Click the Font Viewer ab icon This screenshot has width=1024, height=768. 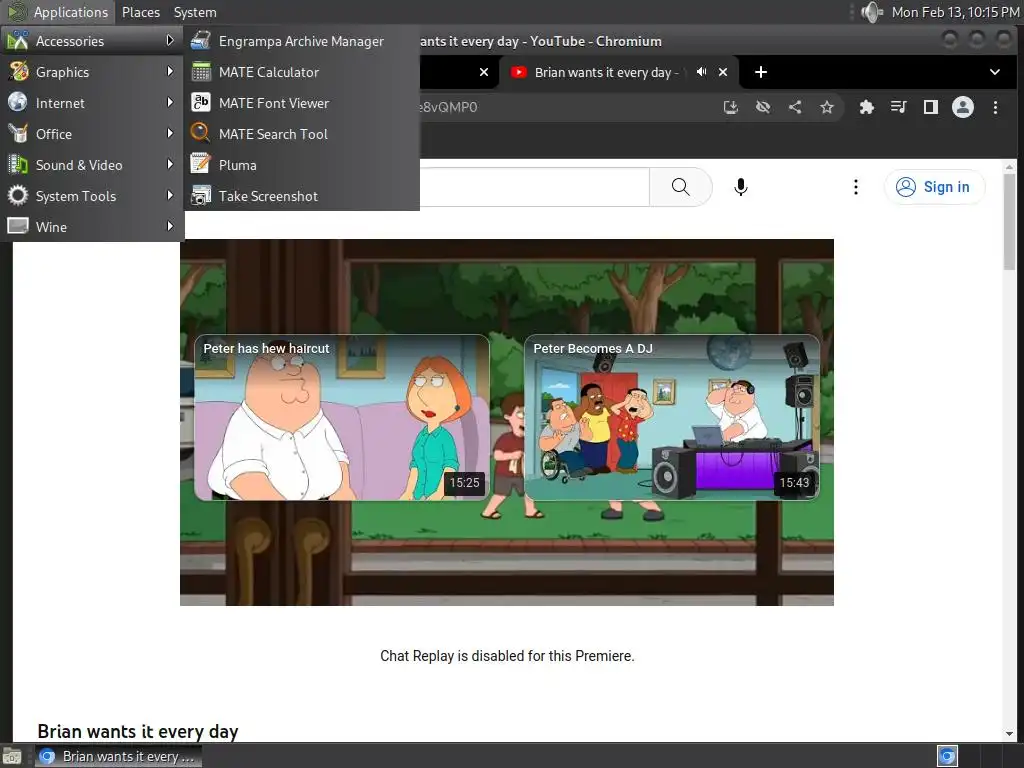click(x=200, y=103)
